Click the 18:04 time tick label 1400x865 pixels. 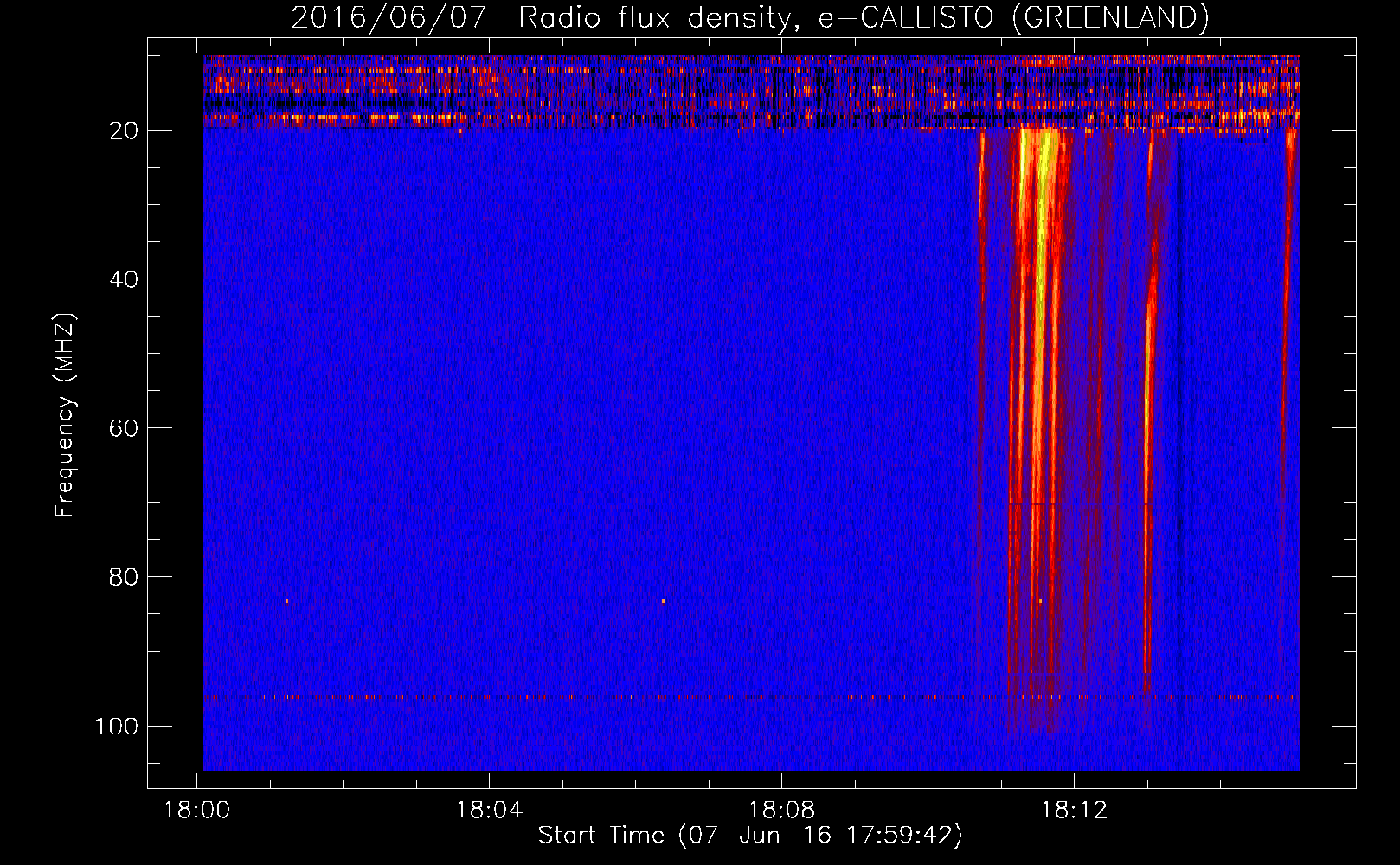(x=490, y=811)
